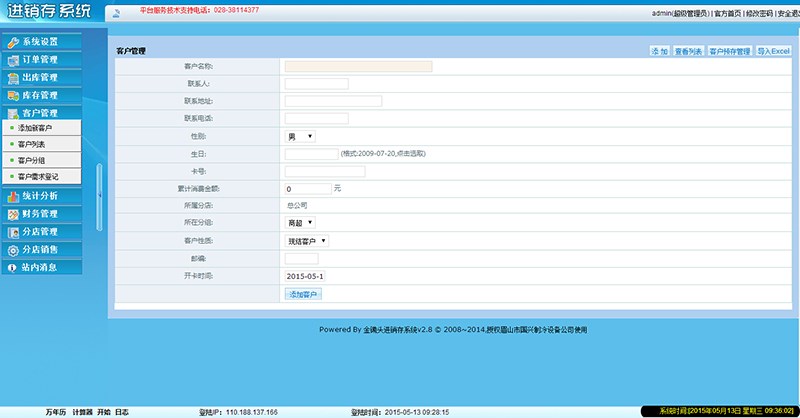
Task: Go to 官方首页 link
Action: click(728, 13)
